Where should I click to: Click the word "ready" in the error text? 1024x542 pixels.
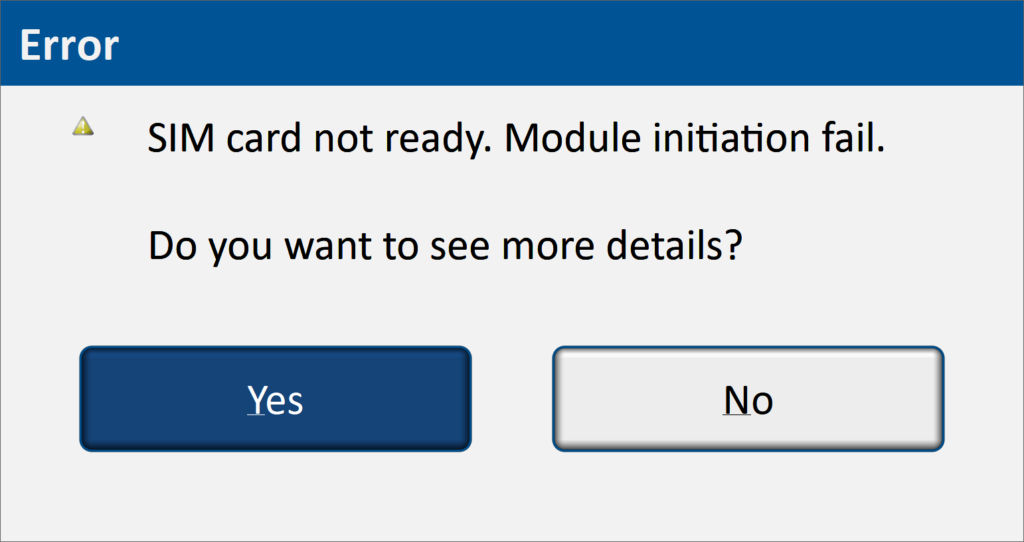coord(440,142)
